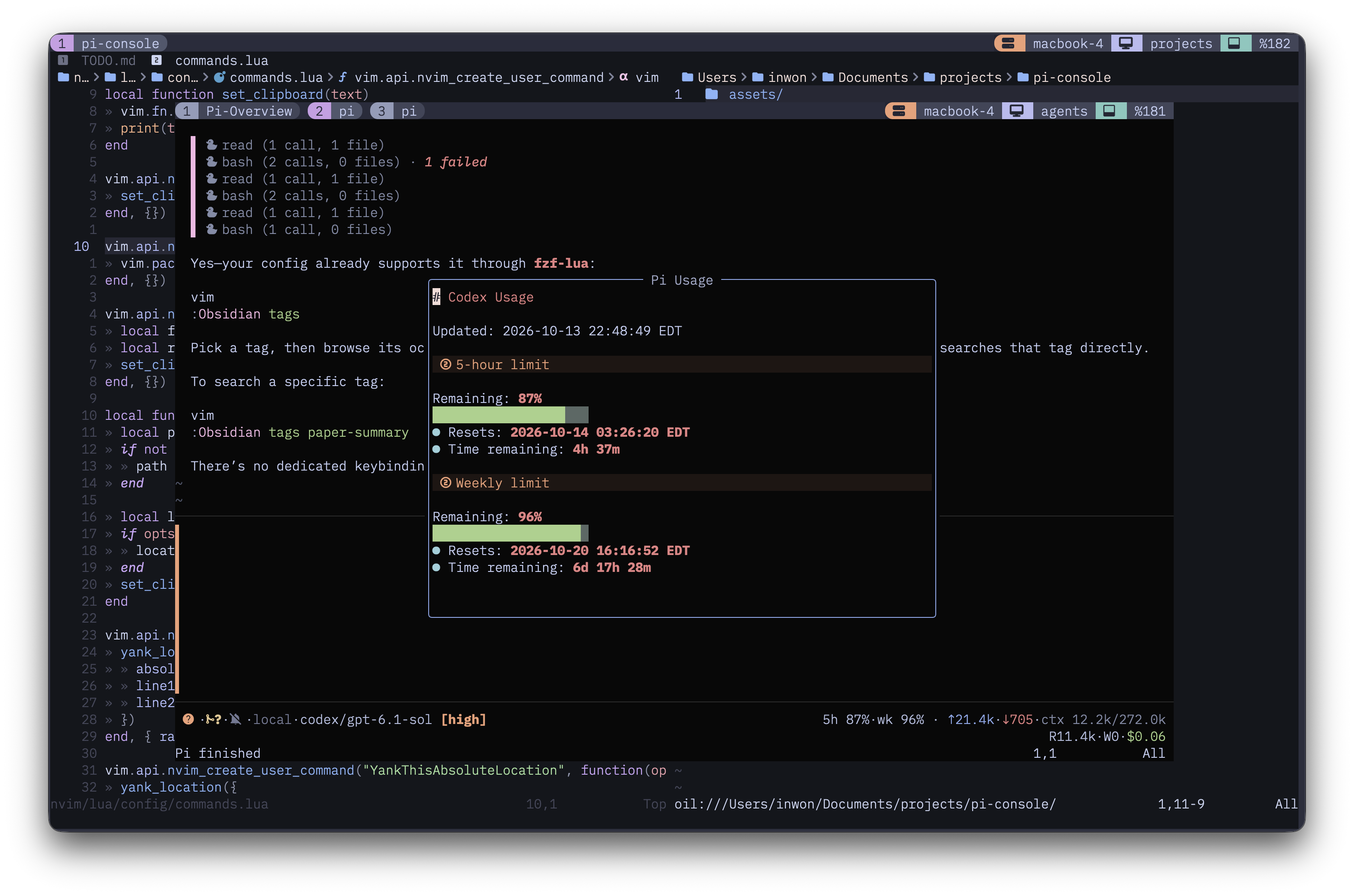Viewport: 1354px width, 896px height.
Task: Click the orange question icon in Pi status line
Action: click(188, 719)
